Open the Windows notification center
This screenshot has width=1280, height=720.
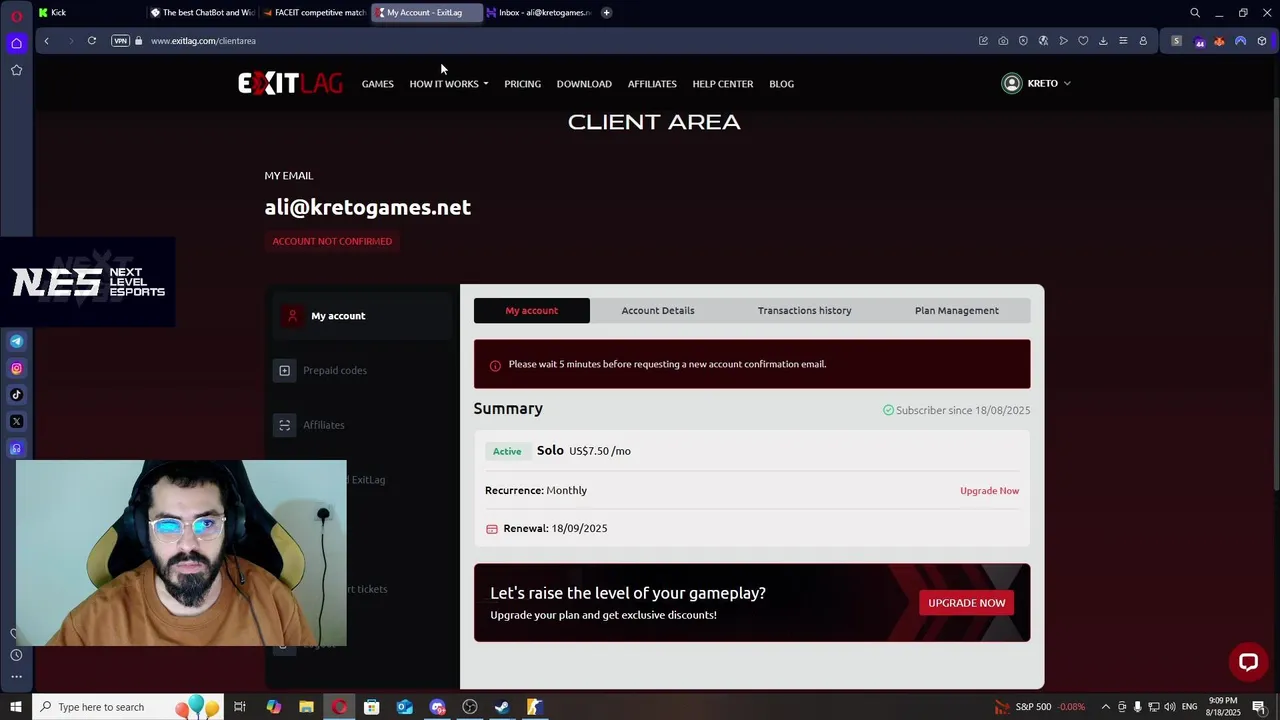point(1260,707)
